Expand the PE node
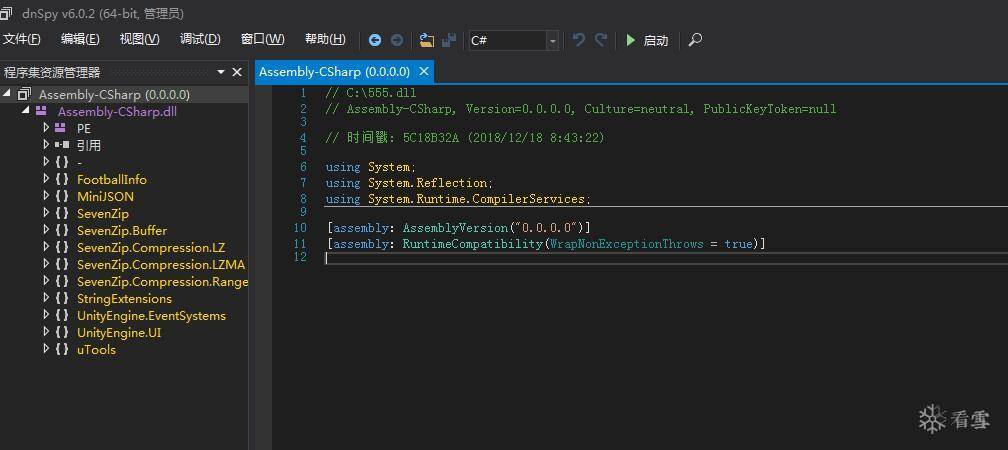Image resolution: width=1008 pixels, height=450 pixels. pyautogui.click(x=46, y=128)
